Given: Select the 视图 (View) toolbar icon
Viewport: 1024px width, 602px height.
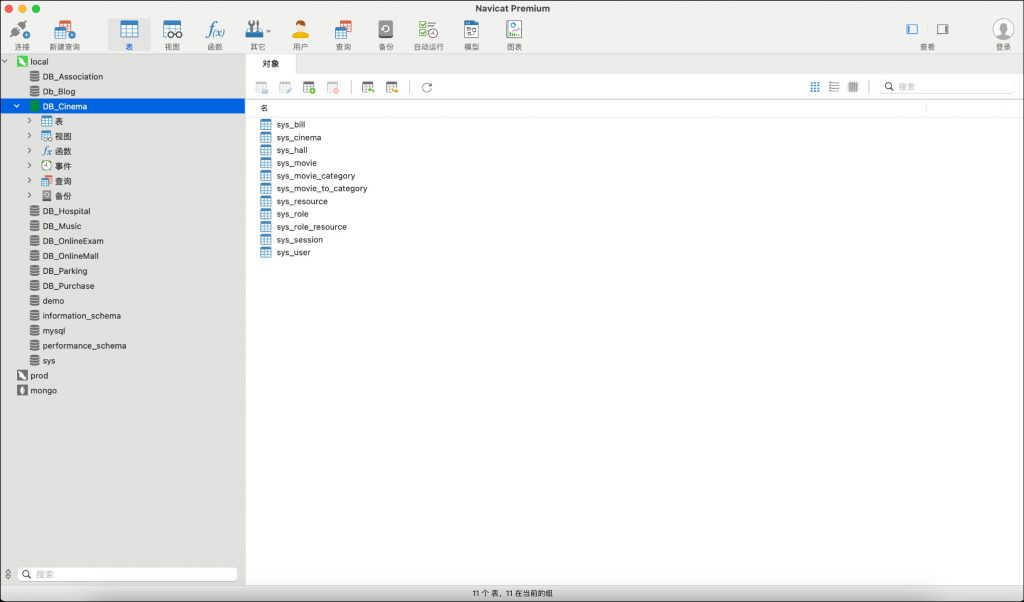Looking at the screenshot, I should [x=172, y=33].
